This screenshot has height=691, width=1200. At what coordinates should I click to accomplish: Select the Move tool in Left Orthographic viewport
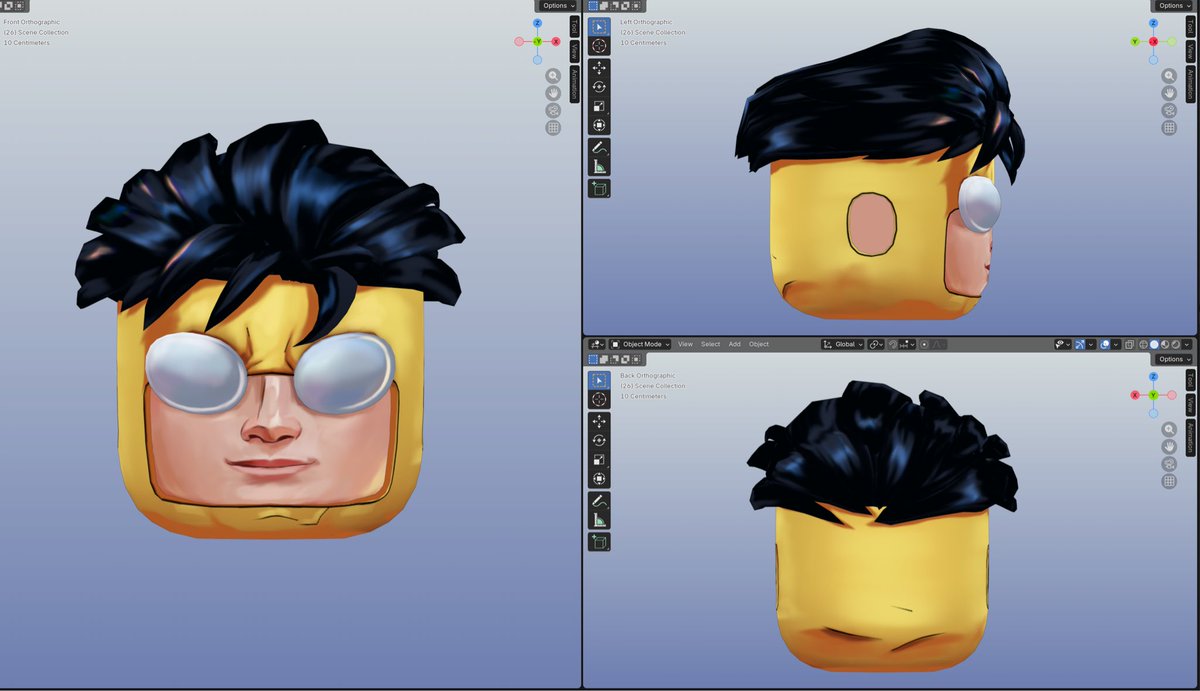[599, 68]
